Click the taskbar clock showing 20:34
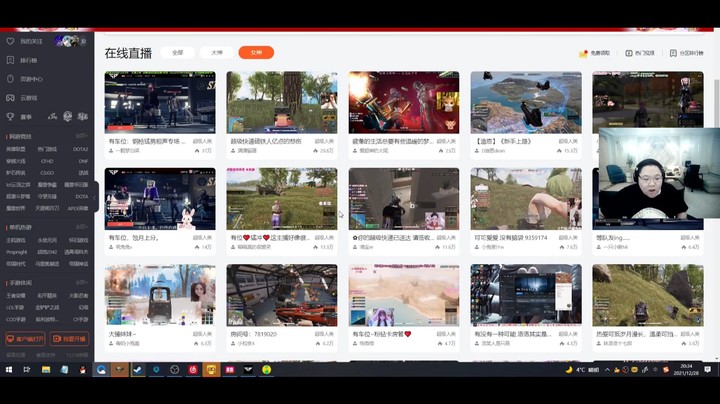Viewport: 720px width, 404px height. [x=686, y=370]
